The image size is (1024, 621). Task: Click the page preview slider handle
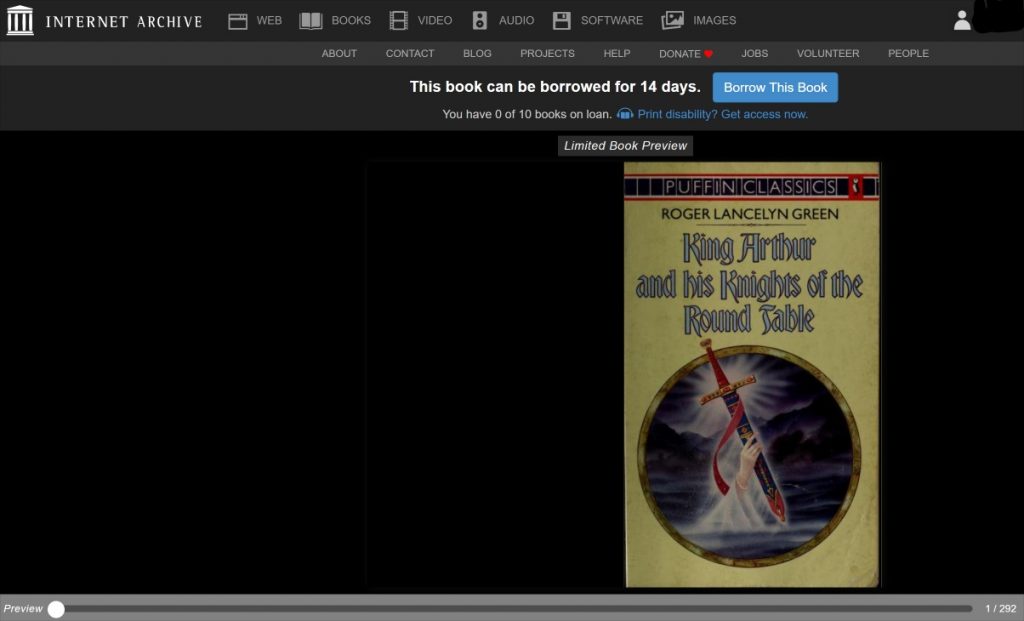tap(56, 608)
